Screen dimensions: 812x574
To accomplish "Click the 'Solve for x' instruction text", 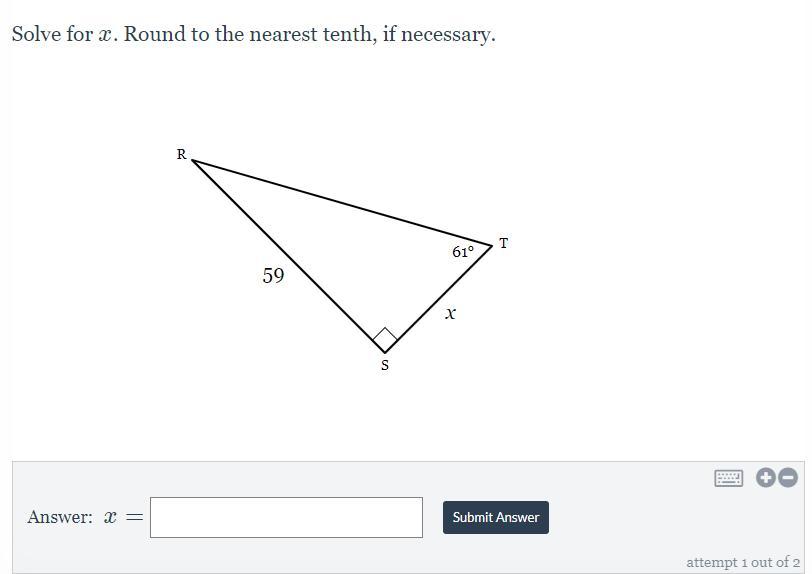I will pyautogui.click(x=65, y=34).
